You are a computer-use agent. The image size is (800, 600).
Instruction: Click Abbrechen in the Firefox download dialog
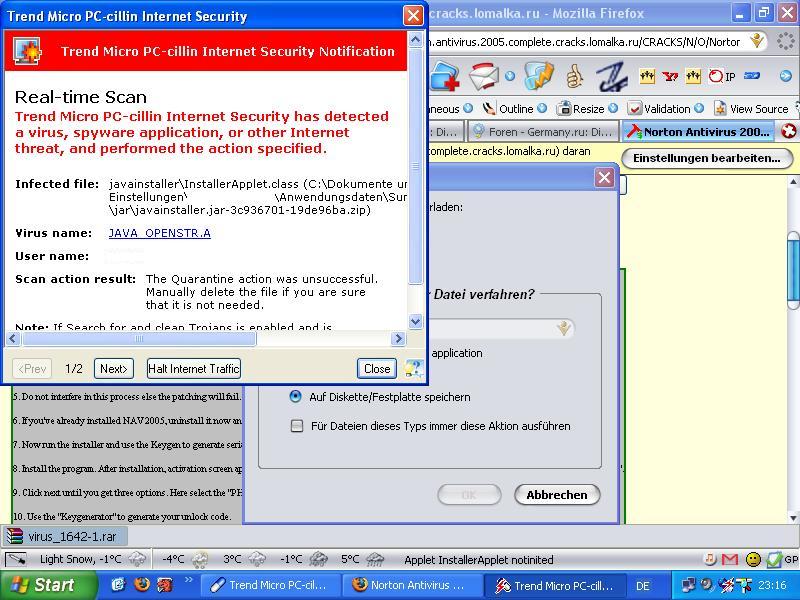(557, 494)
